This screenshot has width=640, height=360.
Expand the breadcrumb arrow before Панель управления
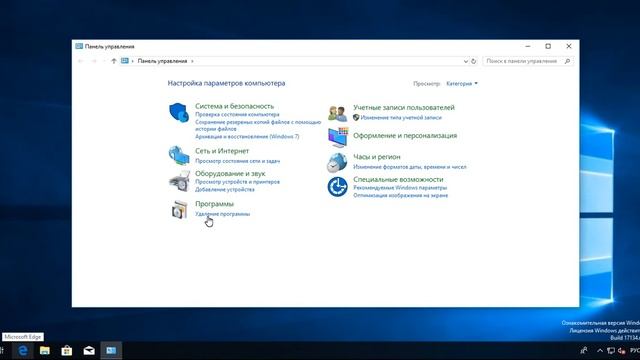tap(133, 61)
